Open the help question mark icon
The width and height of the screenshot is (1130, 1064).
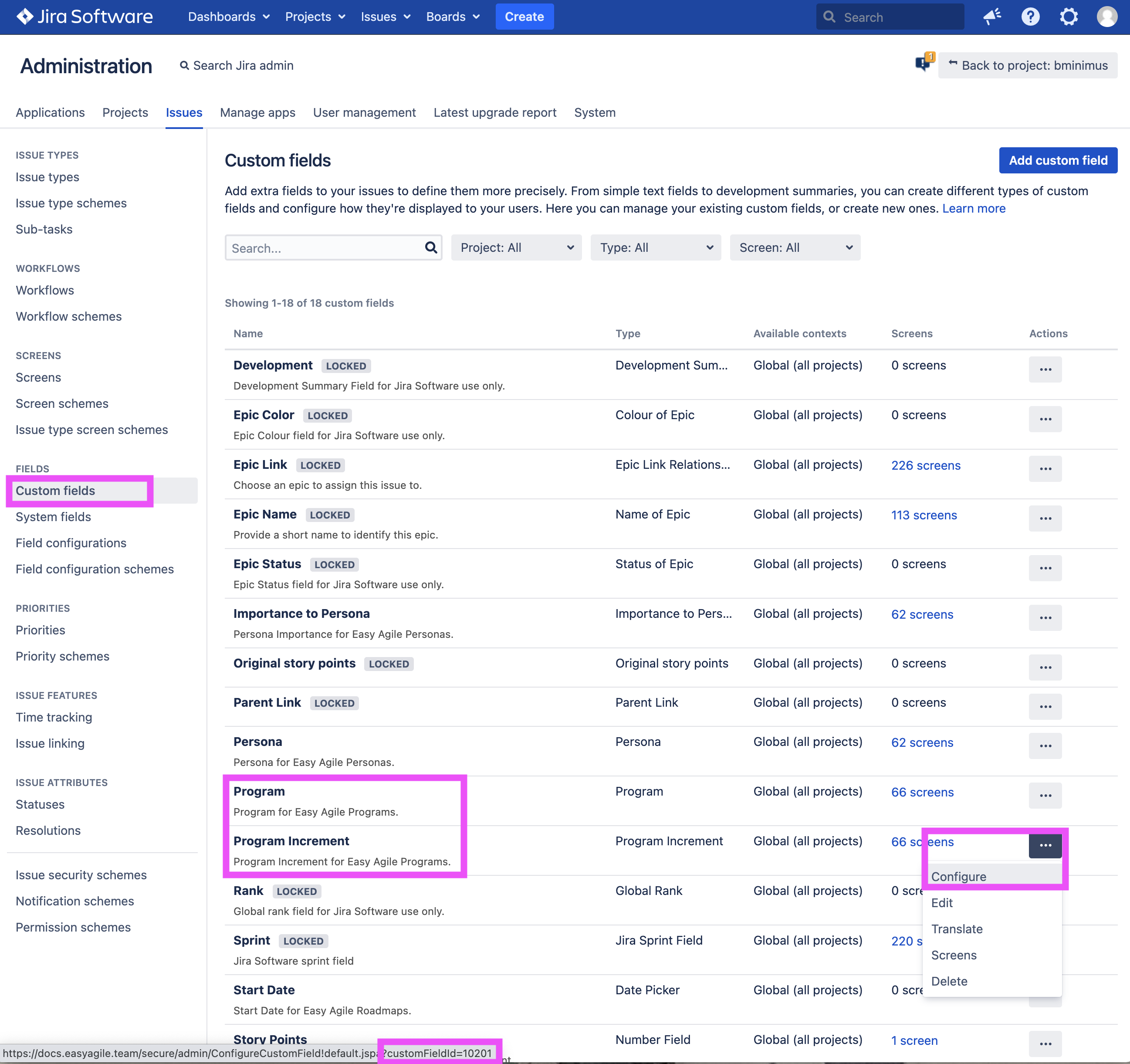point(1030,17)
